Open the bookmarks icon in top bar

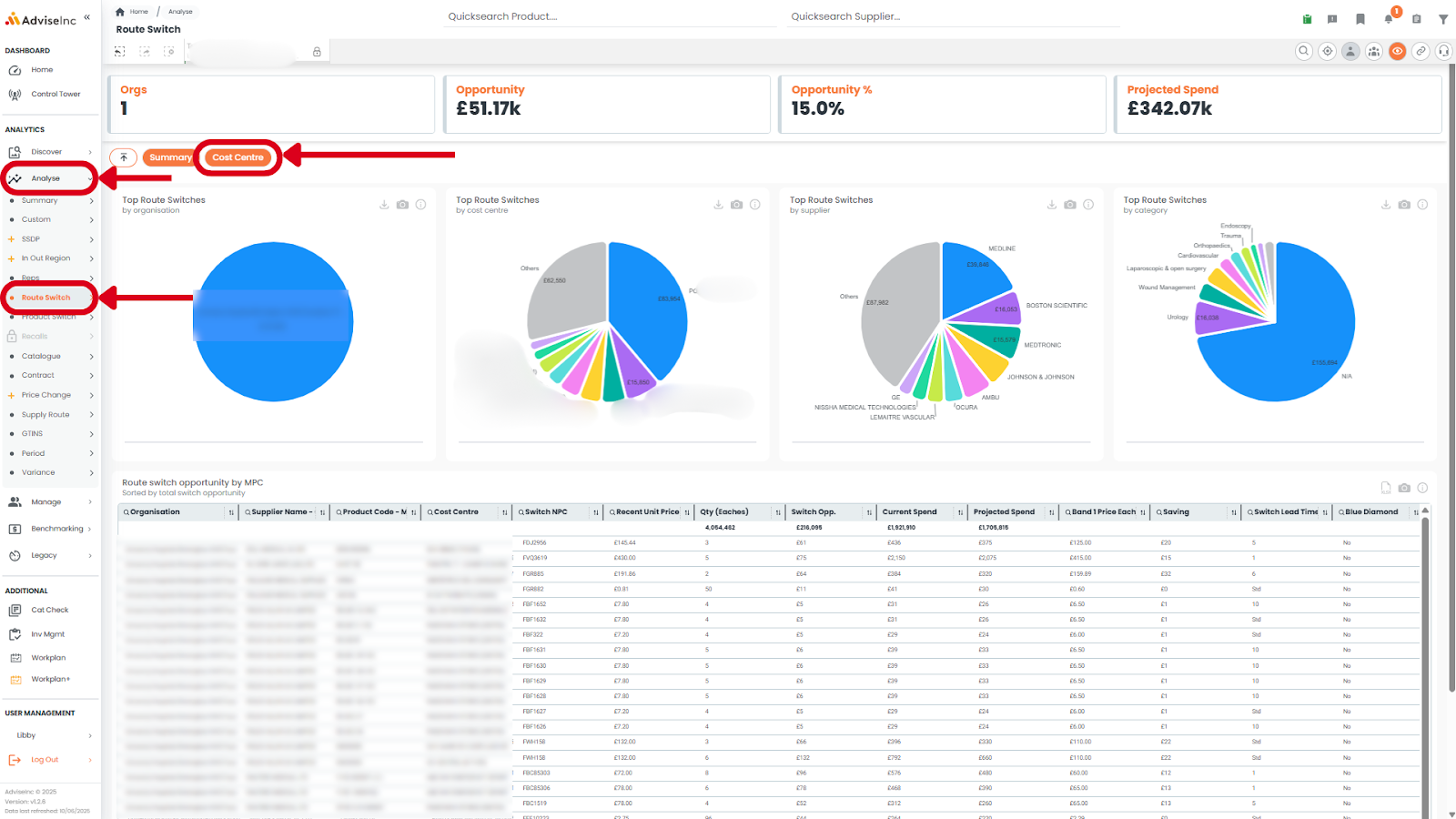click(x=1360, y=18)
